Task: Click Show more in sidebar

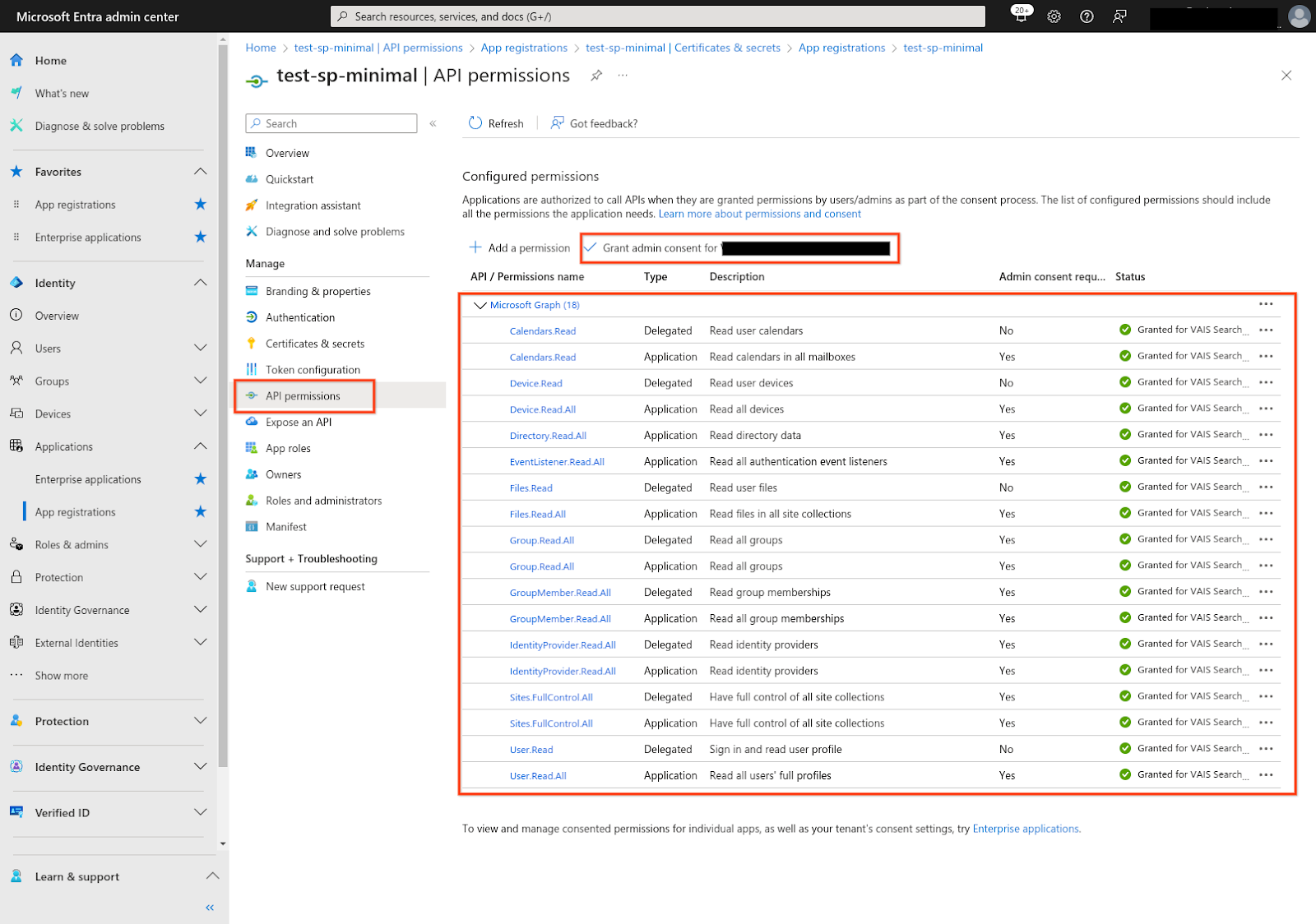Action: click(62, 676)
